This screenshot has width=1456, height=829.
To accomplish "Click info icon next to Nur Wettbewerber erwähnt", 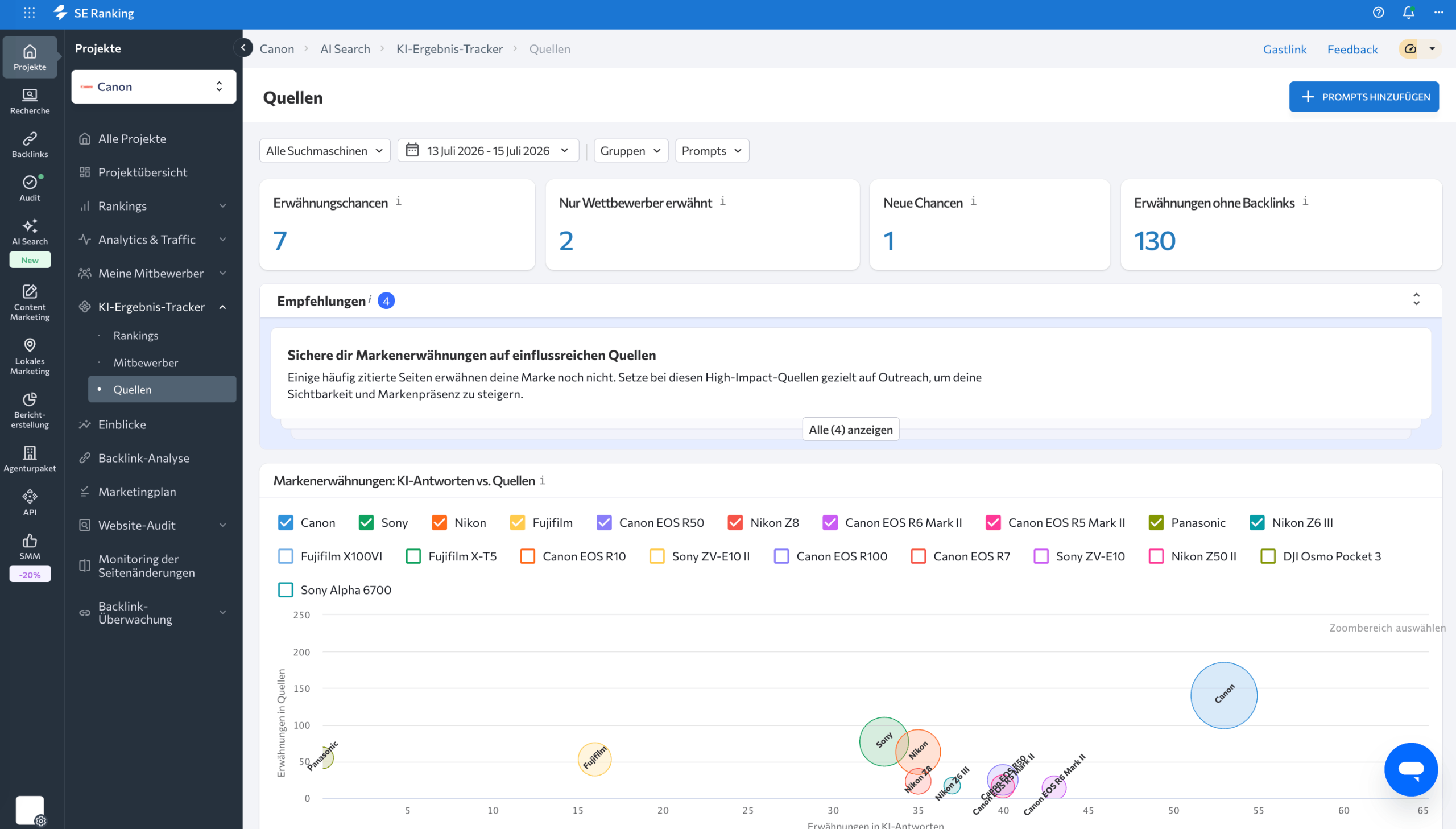I will (722, 201).
